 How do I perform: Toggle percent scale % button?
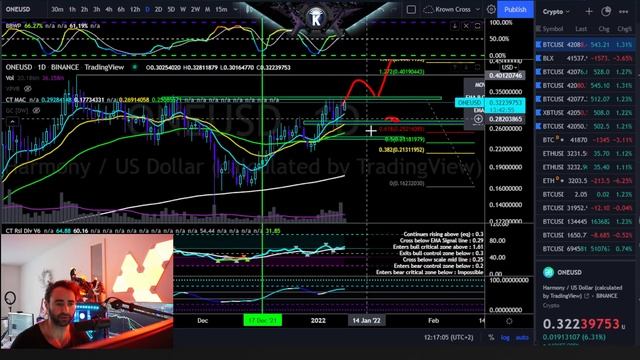(x=491, y=338)
